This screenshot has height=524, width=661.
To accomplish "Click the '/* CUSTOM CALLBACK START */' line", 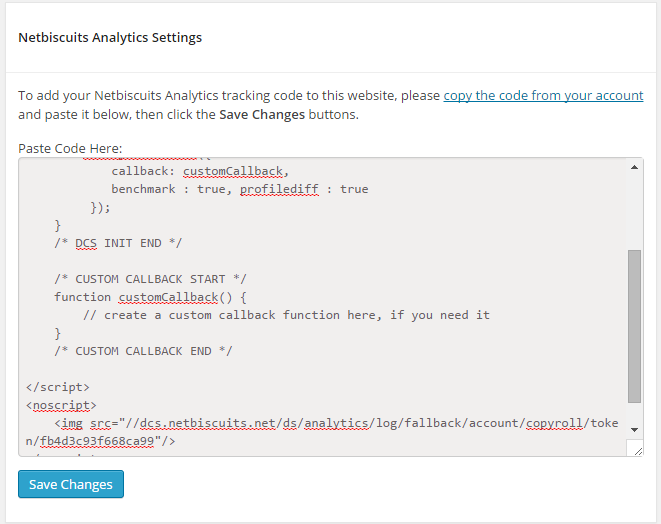I will point(150,279).
